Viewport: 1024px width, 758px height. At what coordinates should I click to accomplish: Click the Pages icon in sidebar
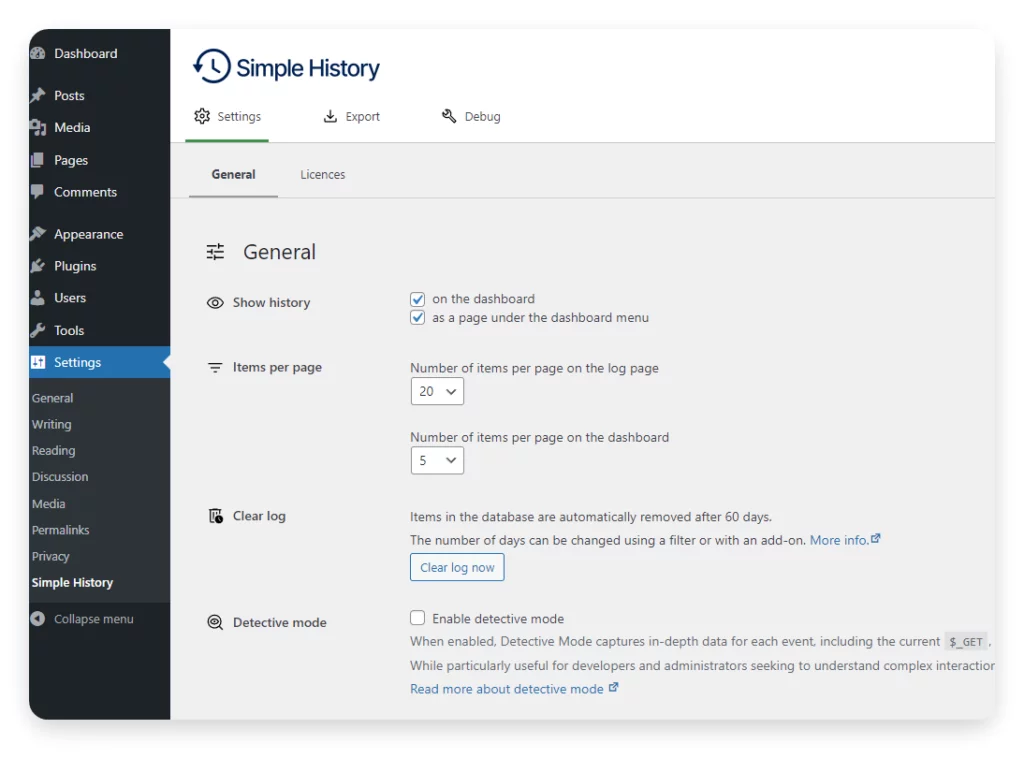(x=38, y=160)
